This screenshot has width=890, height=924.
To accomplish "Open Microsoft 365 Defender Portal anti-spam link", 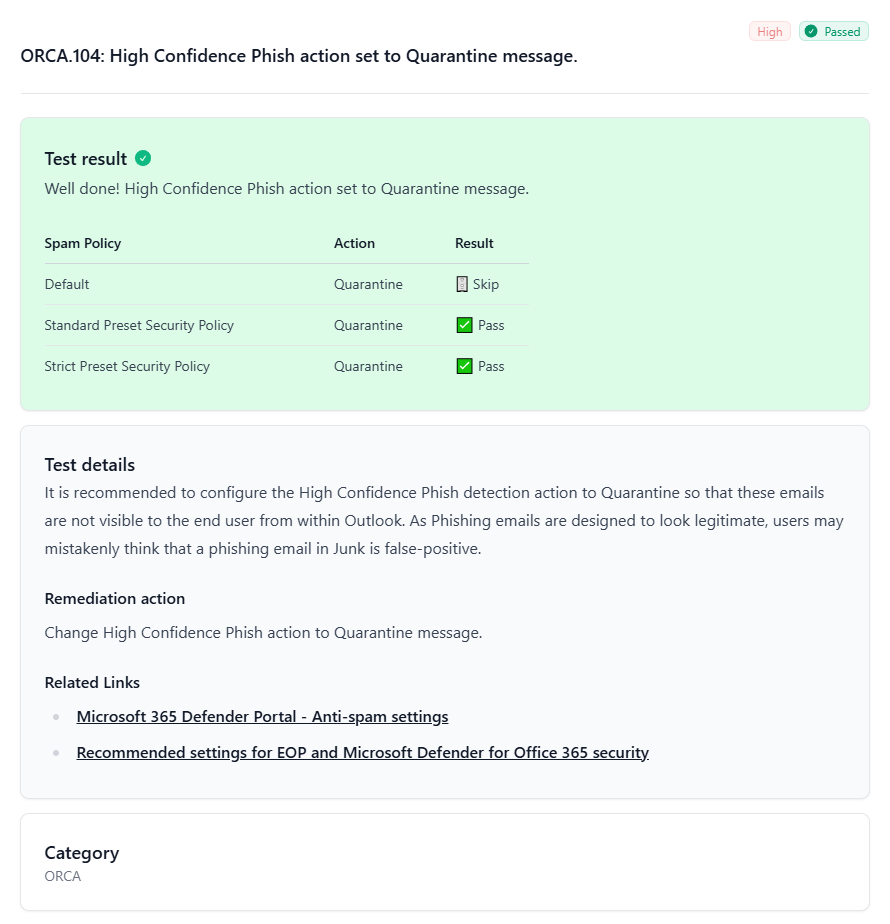I will point(262,717).
